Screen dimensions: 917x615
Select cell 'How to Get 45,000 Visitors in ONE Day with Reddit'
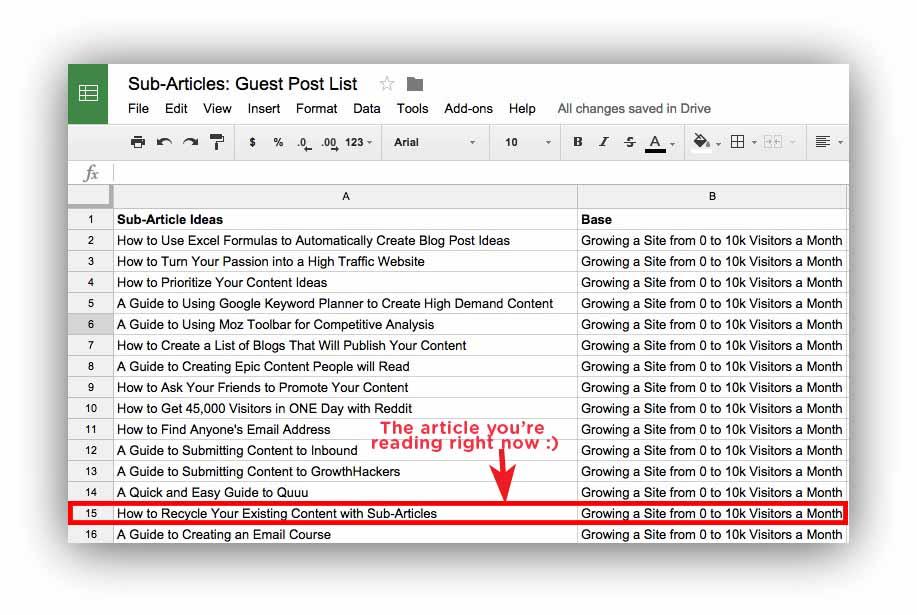[346, 409]
